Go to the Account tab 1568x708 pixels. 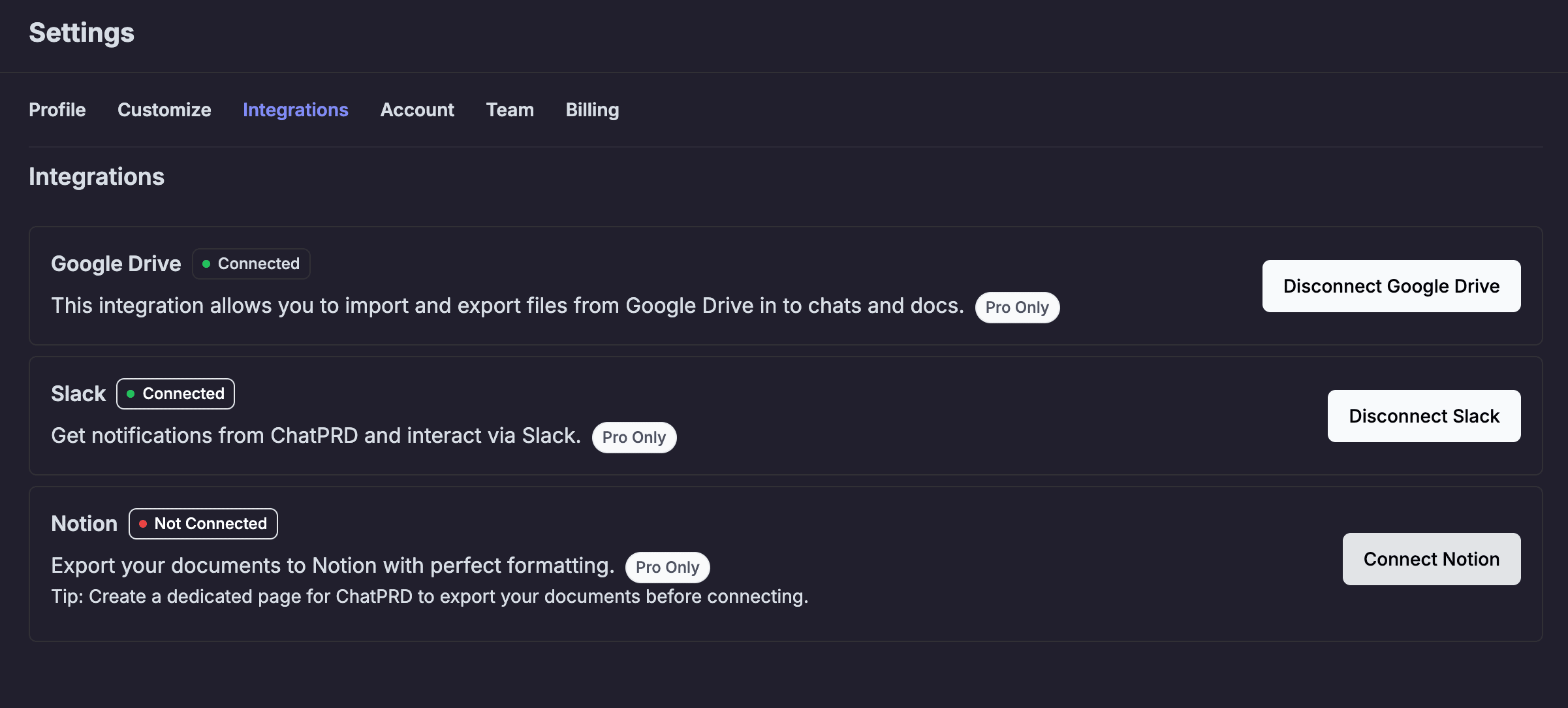pyautogui.click(x=417, y=110)
